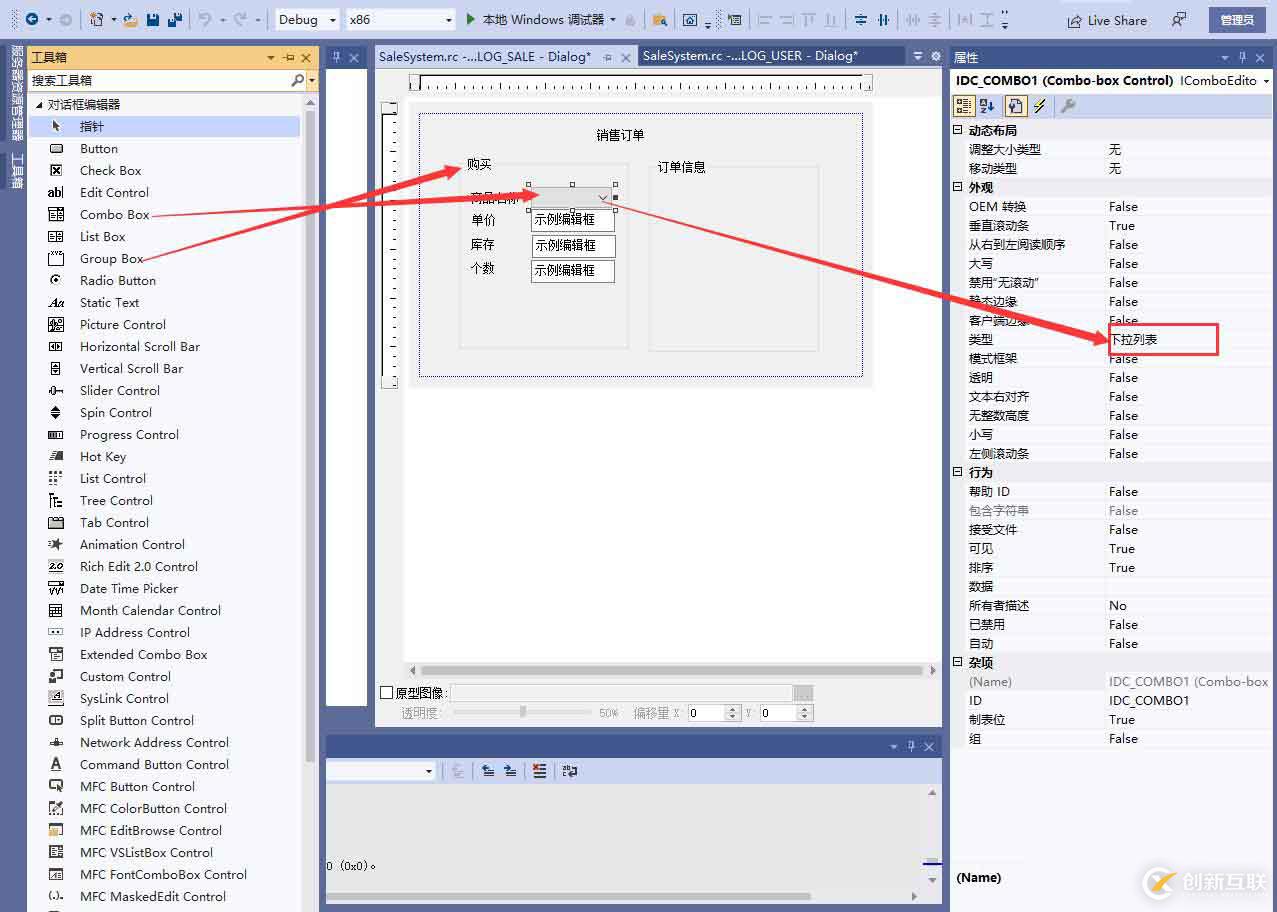Click the Live Share button label
The height and width of the screenshot is (912, 1277).
click(1117, 20)
